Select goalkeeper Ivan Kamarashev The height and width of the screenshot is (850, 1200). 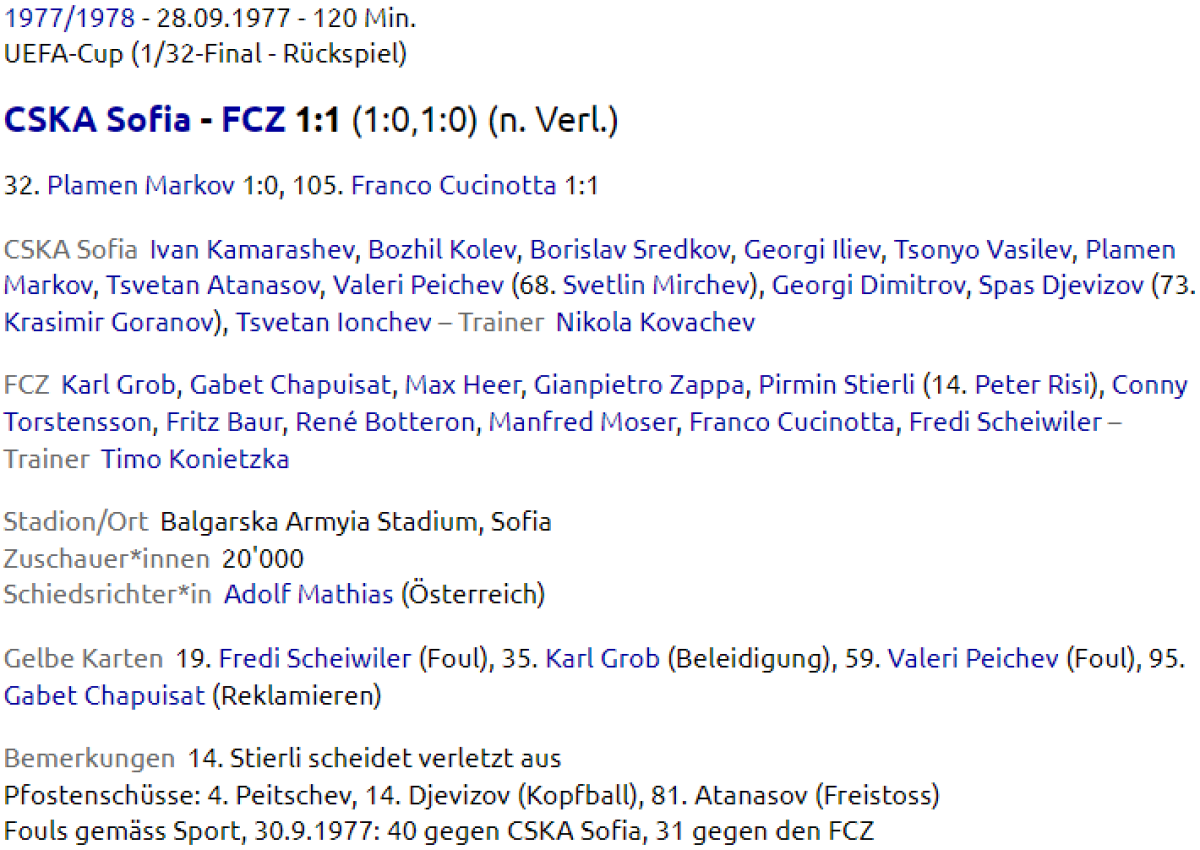point(253,250)
